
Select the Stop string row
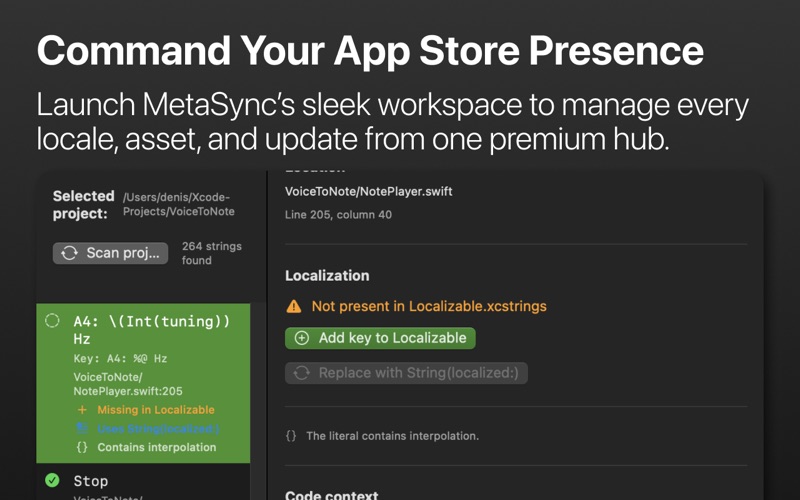(x=143, y=482)
